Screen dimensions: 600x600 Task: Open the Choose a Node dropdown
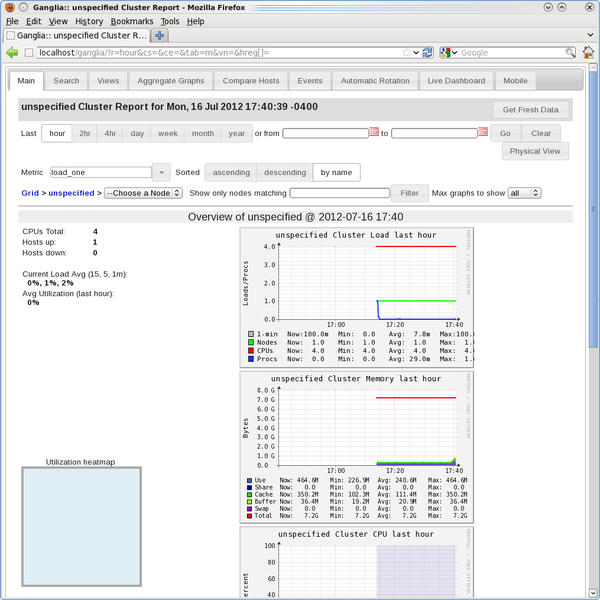point(143,193)
